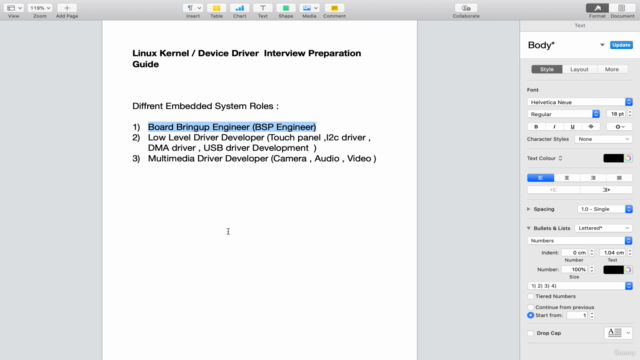Show the Format inspector

pyautogui.click(x=597, y=8)
